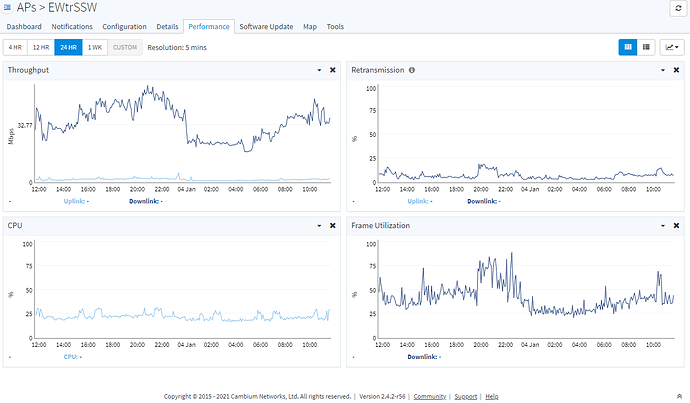
Task: Close the CPU panel
Action: [333, 226]
